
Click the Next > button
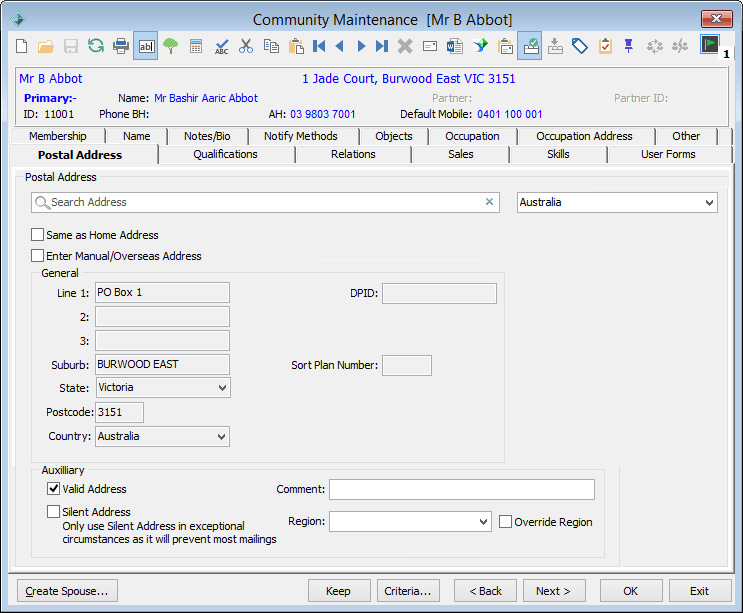coord(554,591)
